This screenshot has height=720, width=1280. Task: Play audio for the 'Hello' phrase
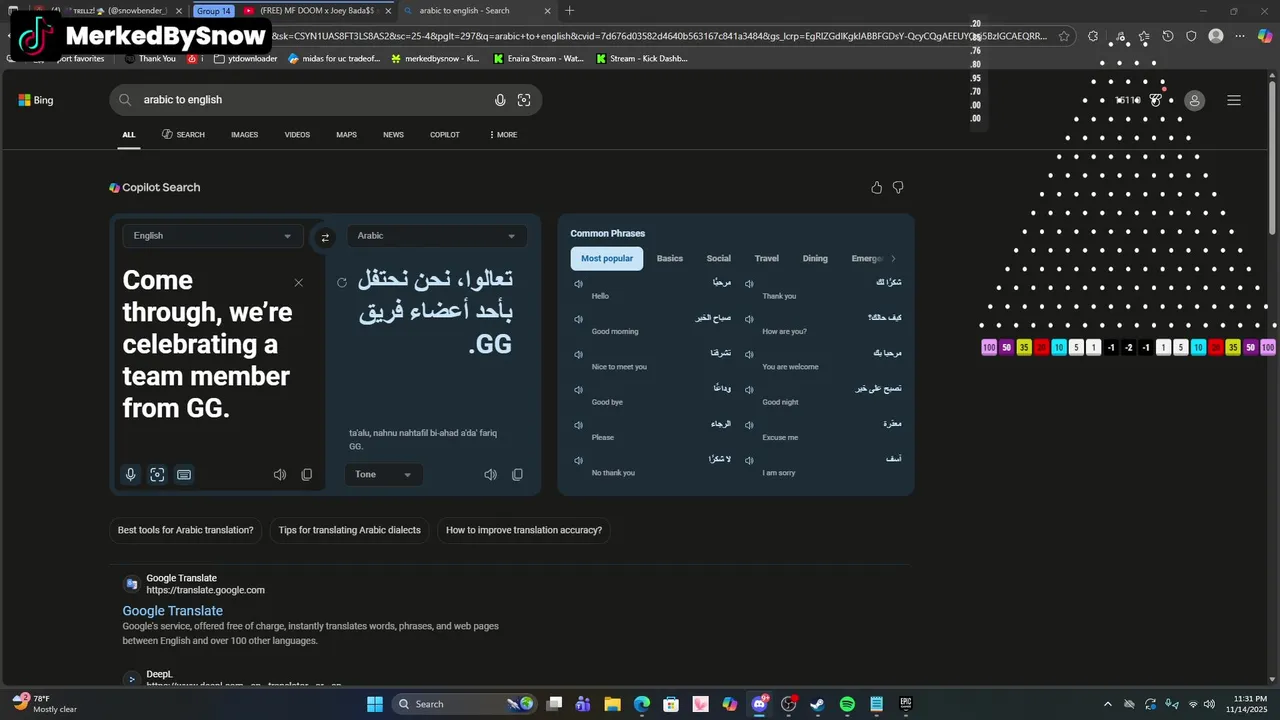578,284
